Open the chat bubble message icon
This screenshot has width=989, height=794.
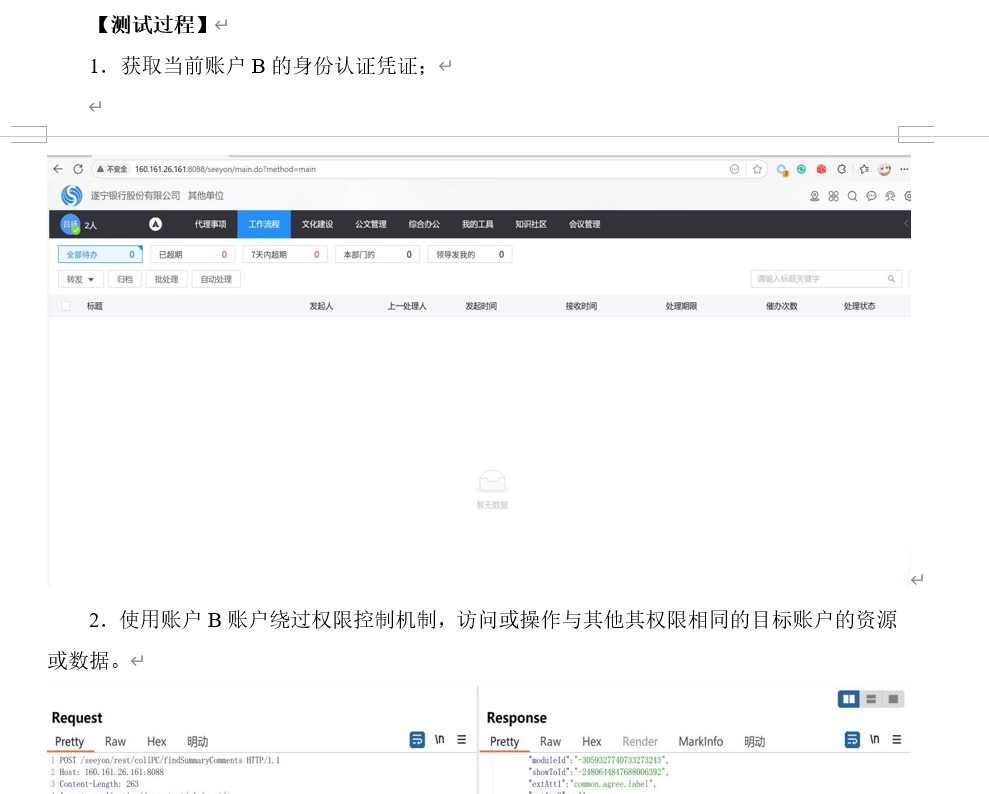tap(871, 196)
